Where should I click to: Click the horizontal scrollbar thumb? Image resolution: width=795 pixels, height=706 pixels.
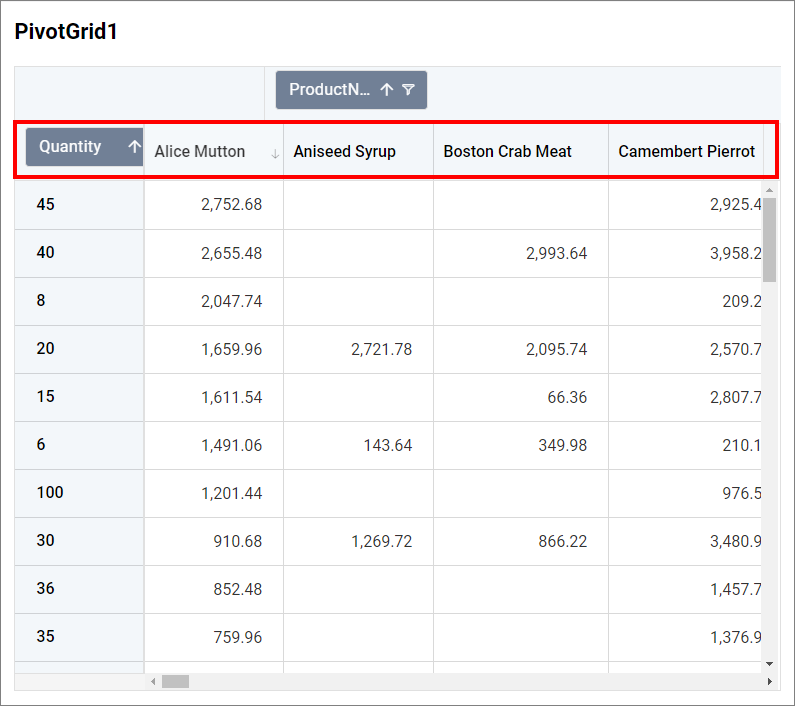tap(176, 681)
